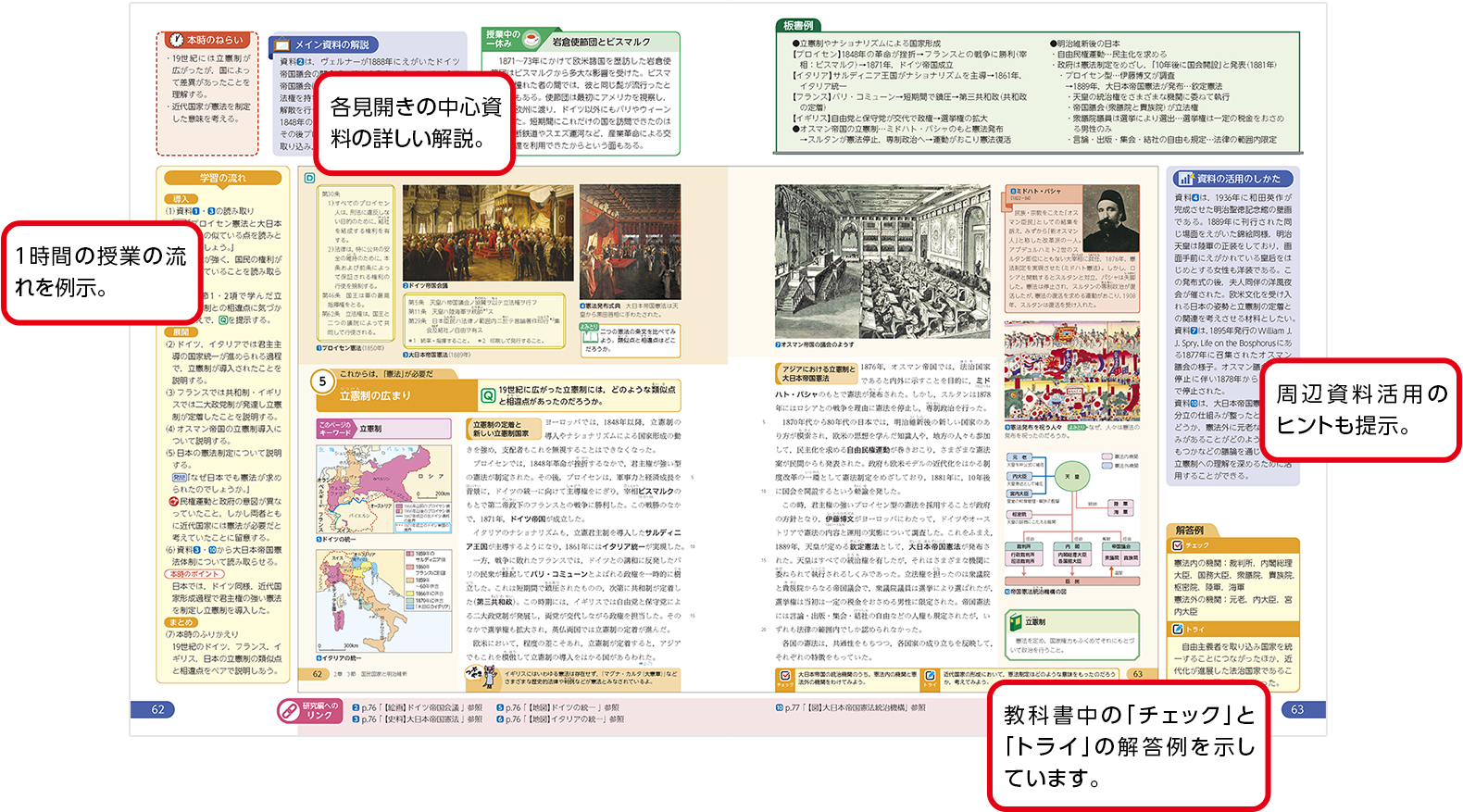Click the 大日本帝国憲法 (1889年) excerpt box
This screenshot has height=812, width=1463.
[x=483, y=320]
